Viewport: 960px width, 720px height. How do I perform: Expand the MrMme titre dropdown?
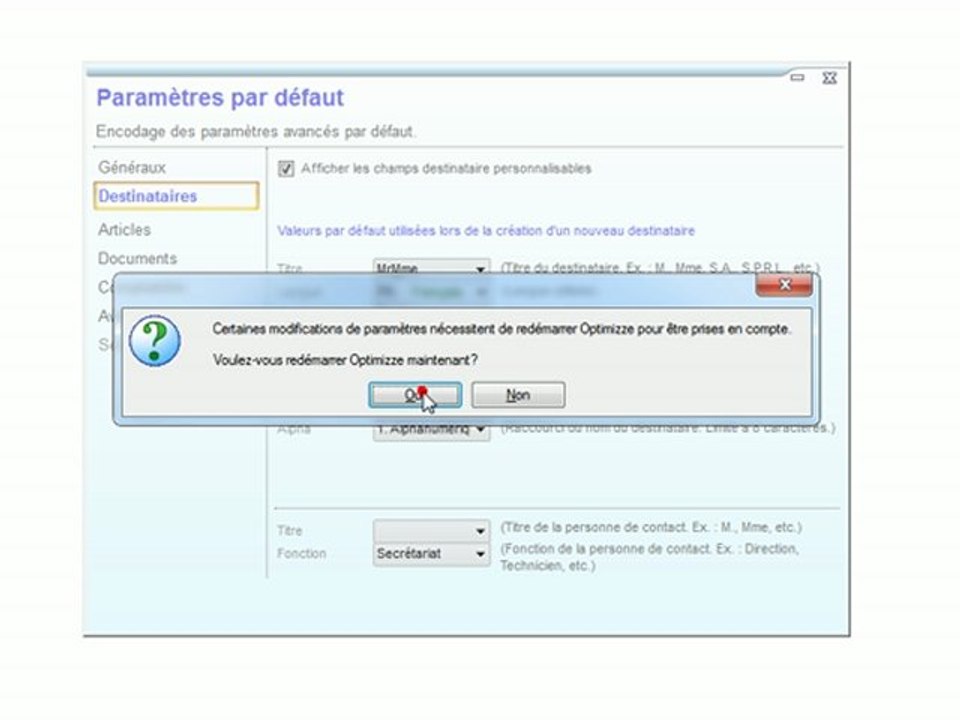point(481,268)
